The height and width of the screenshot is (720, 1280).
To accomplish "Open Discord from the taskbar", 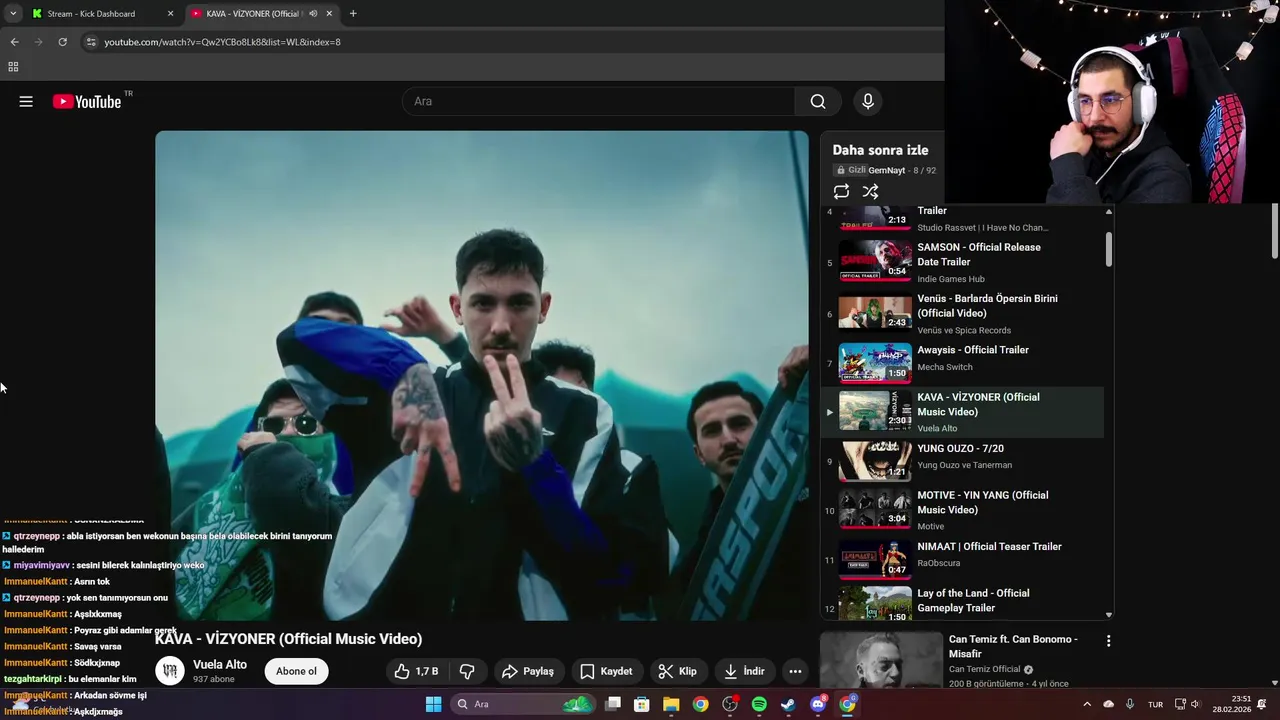I will pos(818,704).
